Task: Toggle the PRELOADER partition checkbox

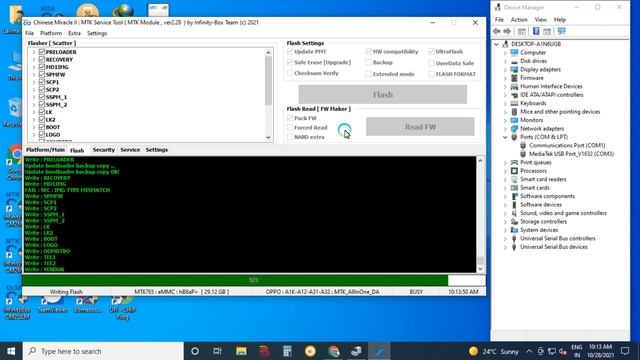Action: tap(42, 52)
